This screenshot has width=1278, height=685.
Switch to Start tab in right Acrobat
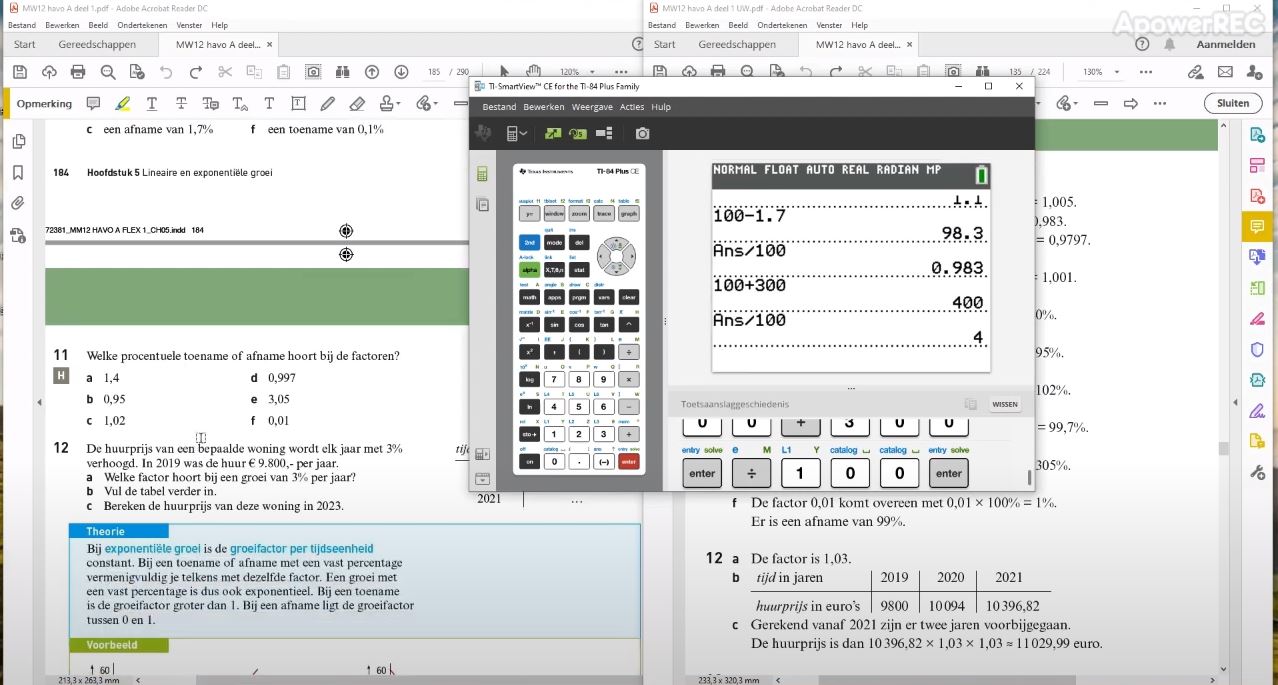click(665, 45)
